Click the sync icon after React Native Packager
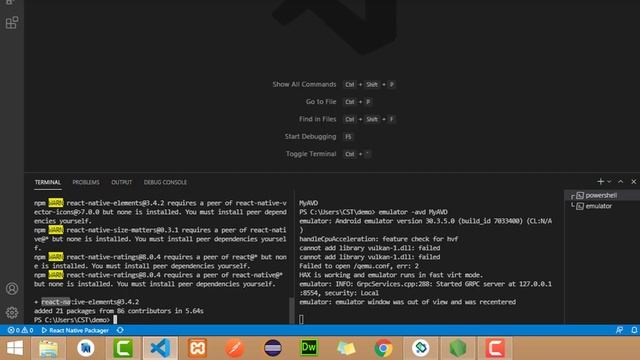The image size is (640, 360). pos(120,330)
